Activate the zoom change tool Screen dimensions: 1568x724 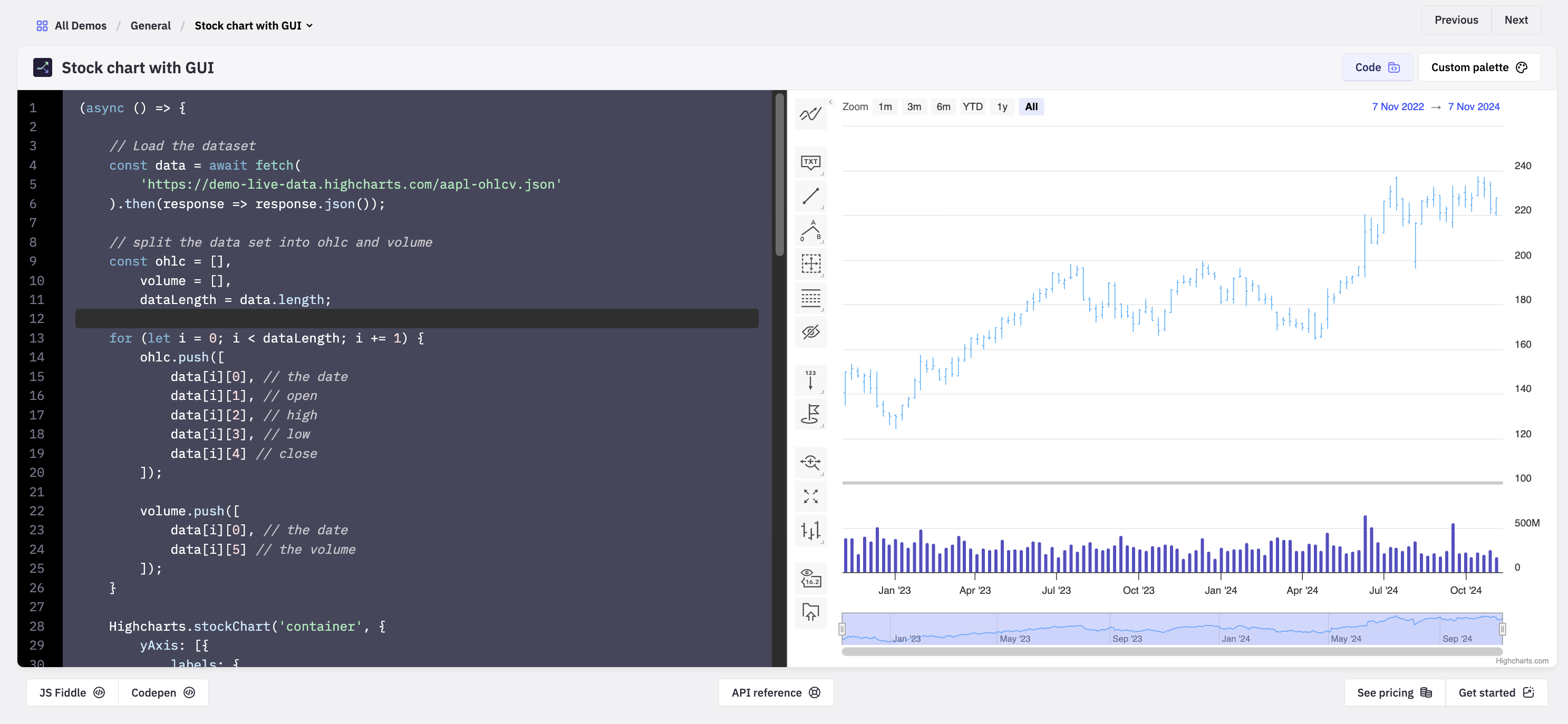pos(810,463)
